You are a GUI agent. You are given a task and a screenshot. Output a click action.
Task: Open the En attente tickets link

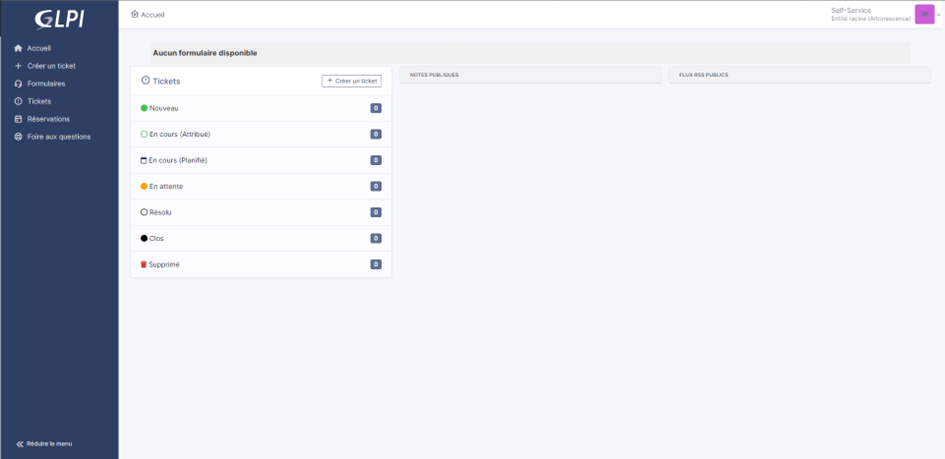(x=166, y=186)
